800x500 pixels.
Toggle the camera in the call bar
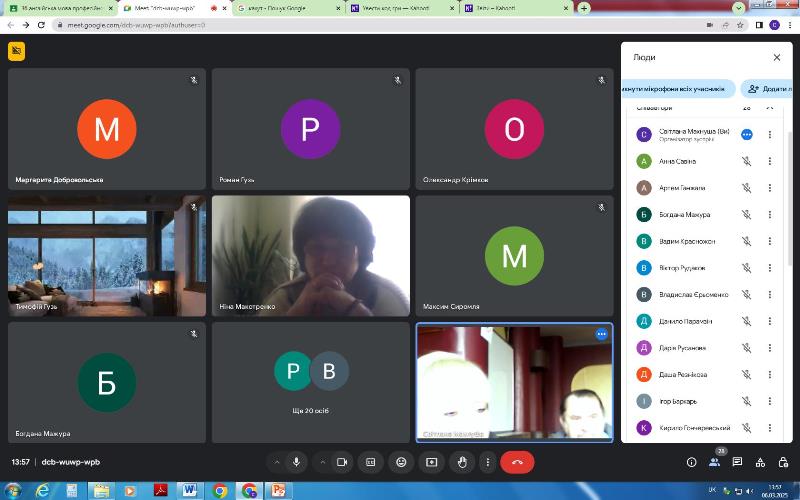click(341, 462)
